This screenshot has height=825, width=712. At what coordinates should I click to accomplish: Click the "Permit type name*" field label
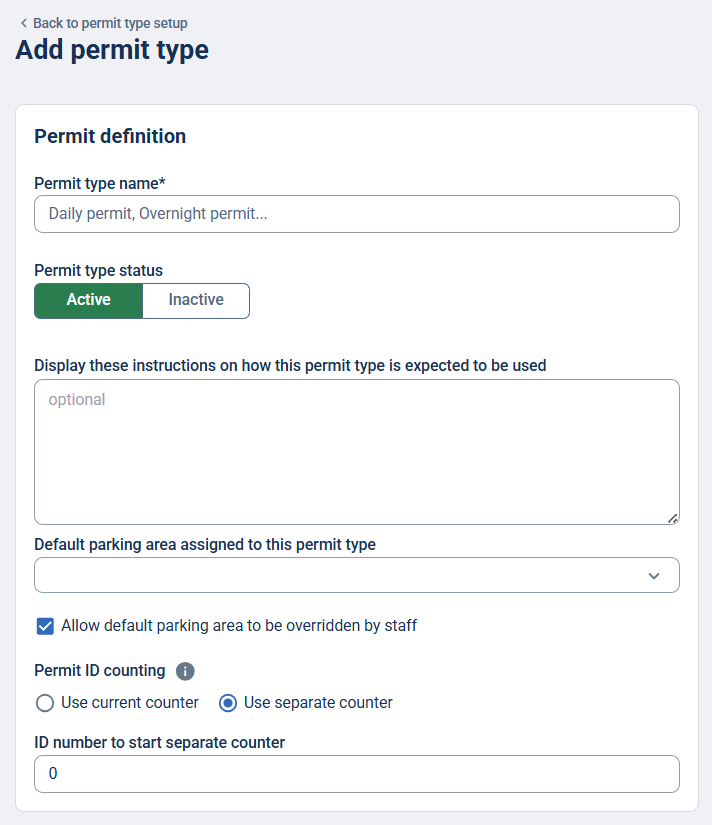click(99, 183)
